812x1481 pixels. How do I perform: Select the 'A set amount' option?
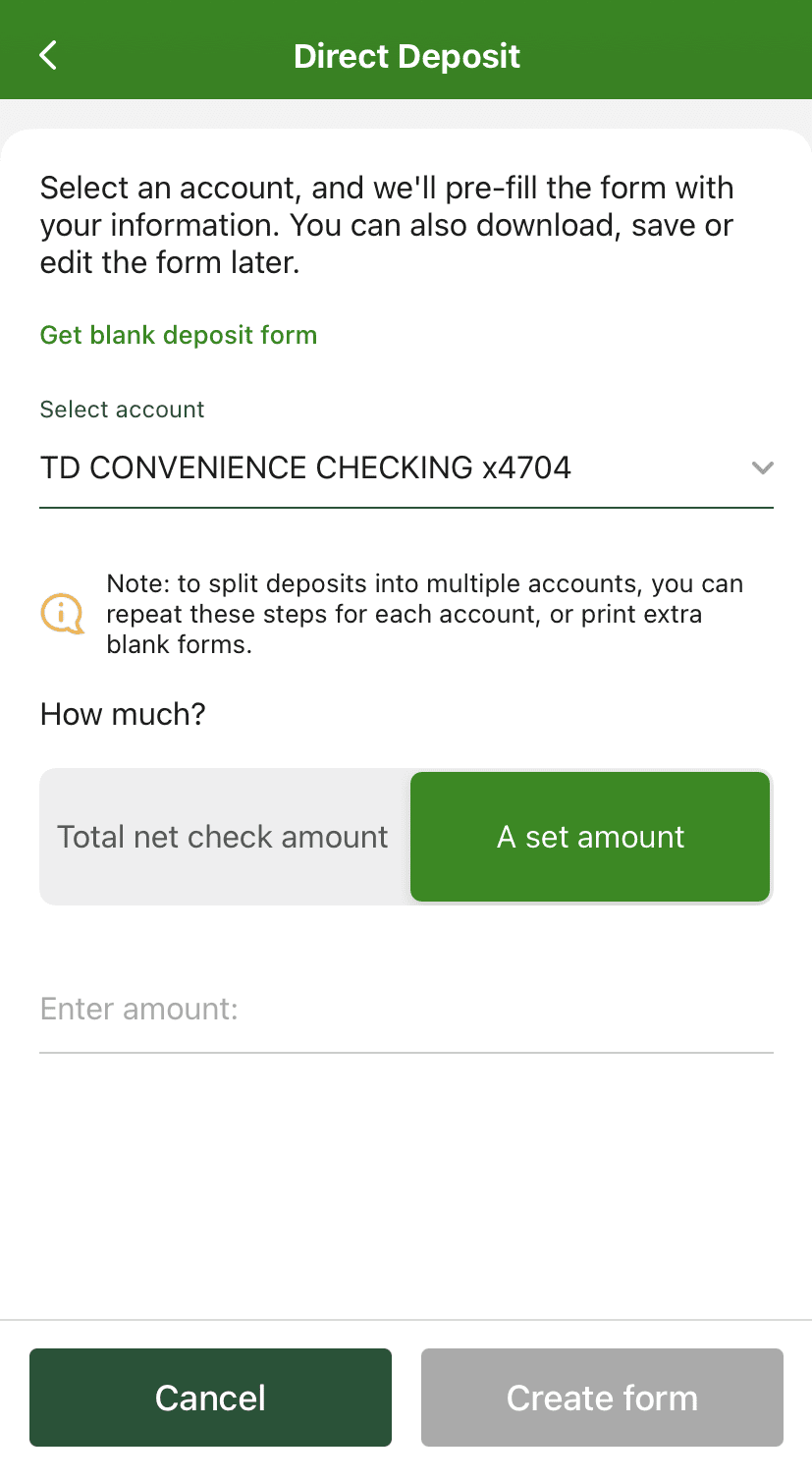tap(590, 836)
